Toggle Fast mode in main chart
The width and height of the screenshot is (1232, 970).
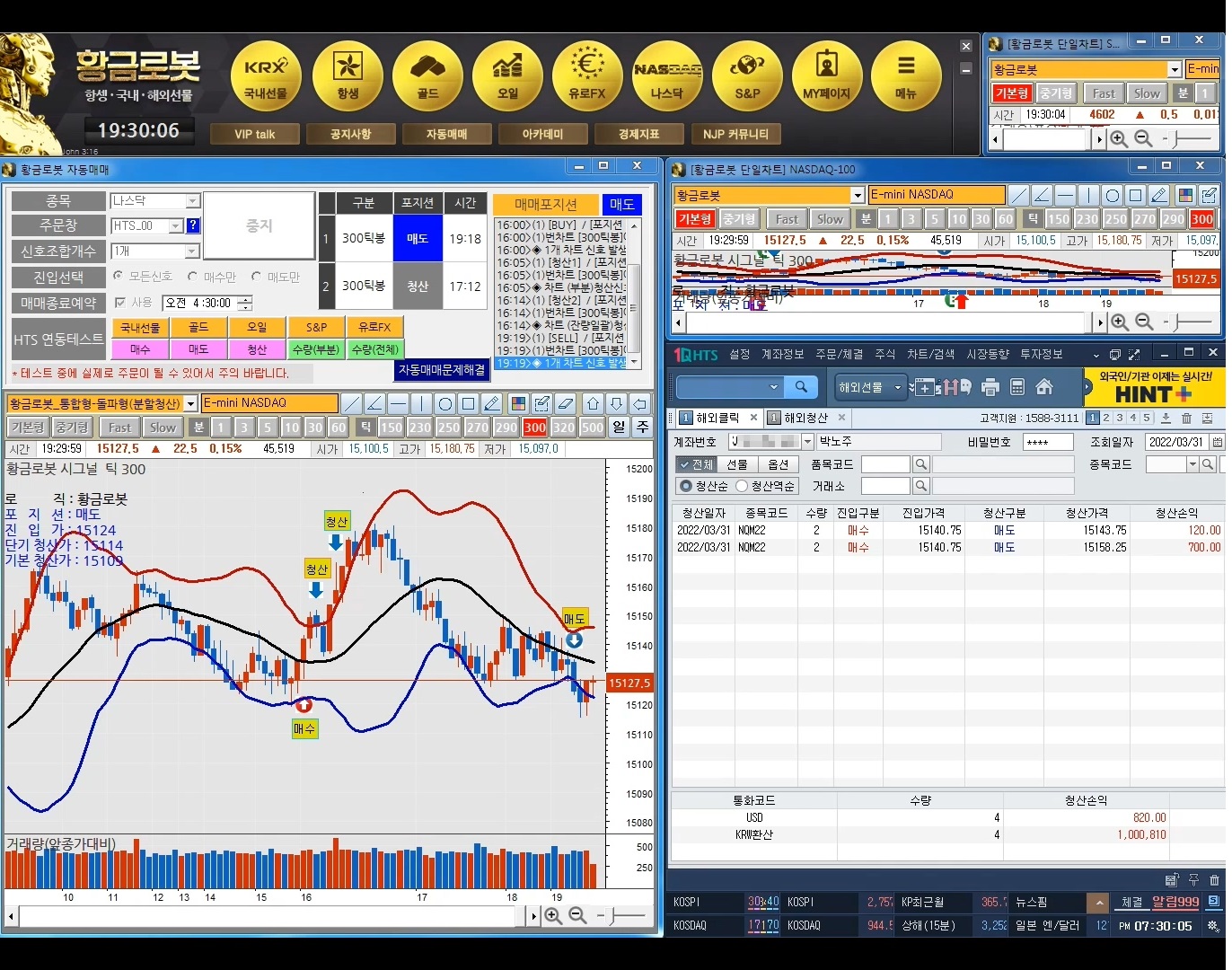pos(119,428)
